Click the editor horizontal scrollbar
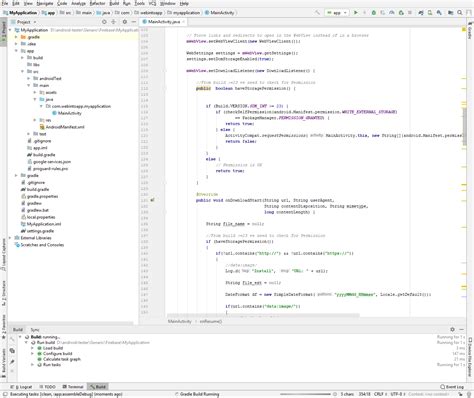Image resolution: width=474 pixels, height=398 pixels. [263, 315]
